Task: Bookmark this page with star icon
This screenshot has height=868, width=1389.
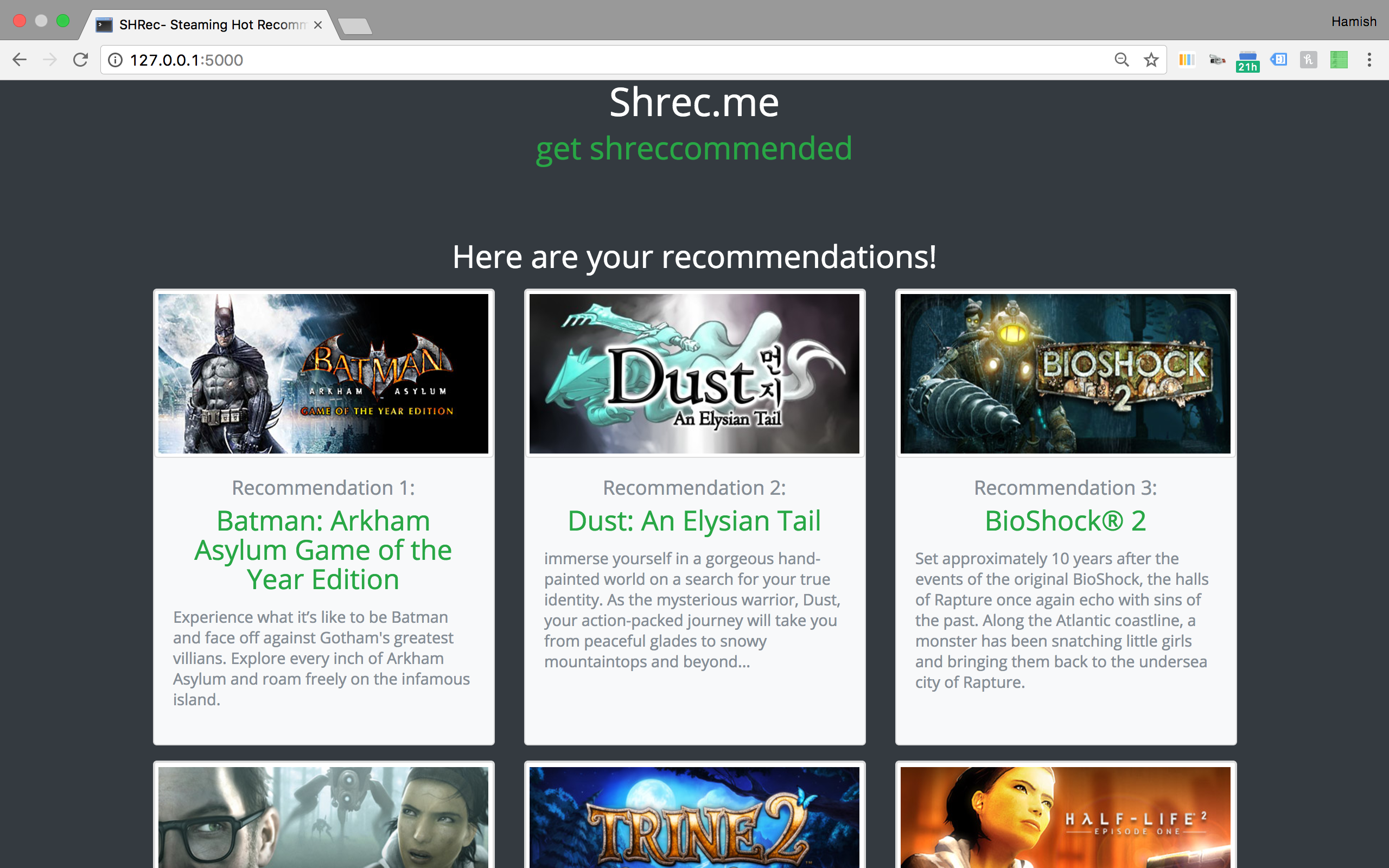Action: pos(1151,60)
